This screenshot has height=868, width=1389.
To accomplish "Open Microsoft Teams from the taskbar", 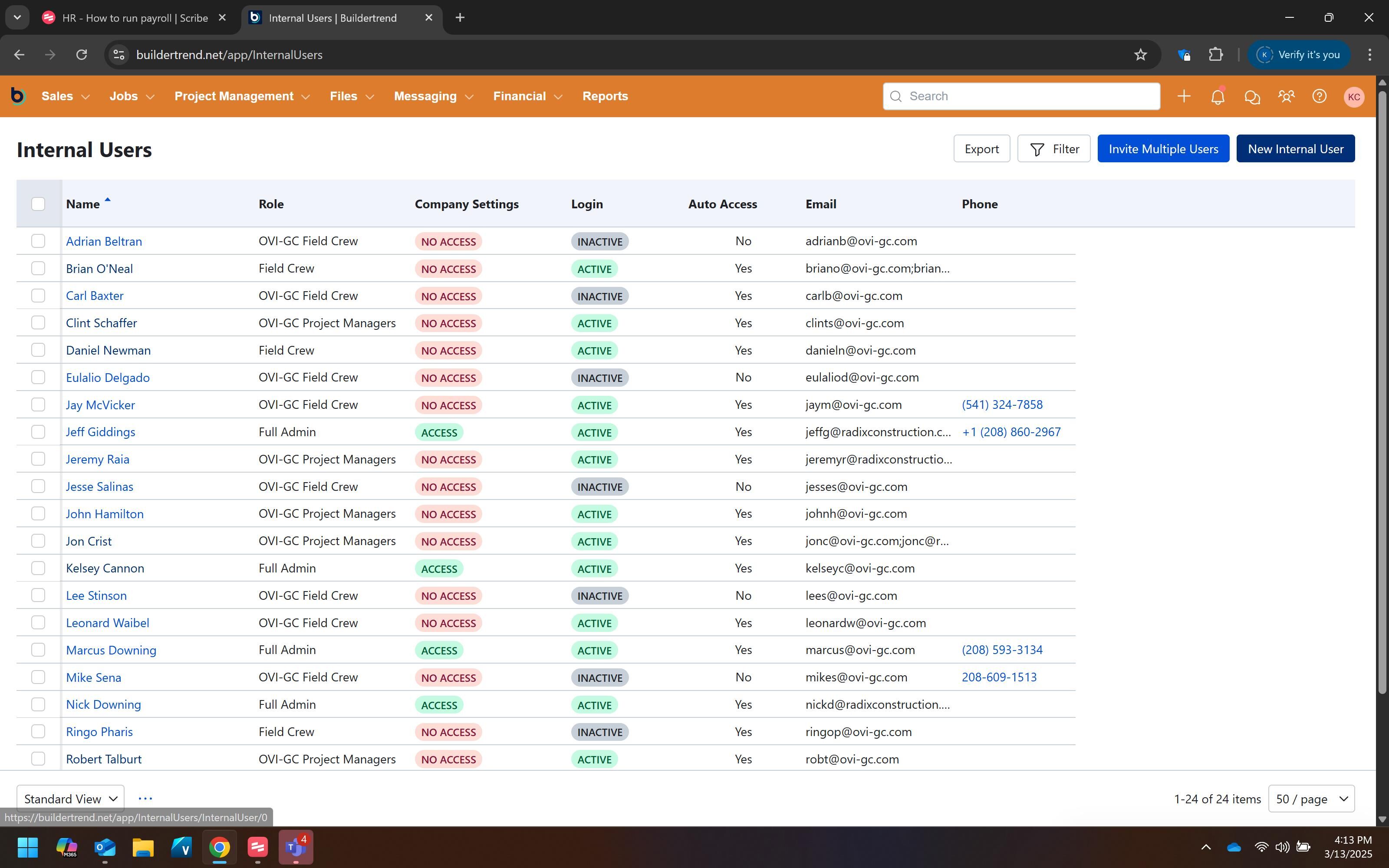I will point(296,847).
